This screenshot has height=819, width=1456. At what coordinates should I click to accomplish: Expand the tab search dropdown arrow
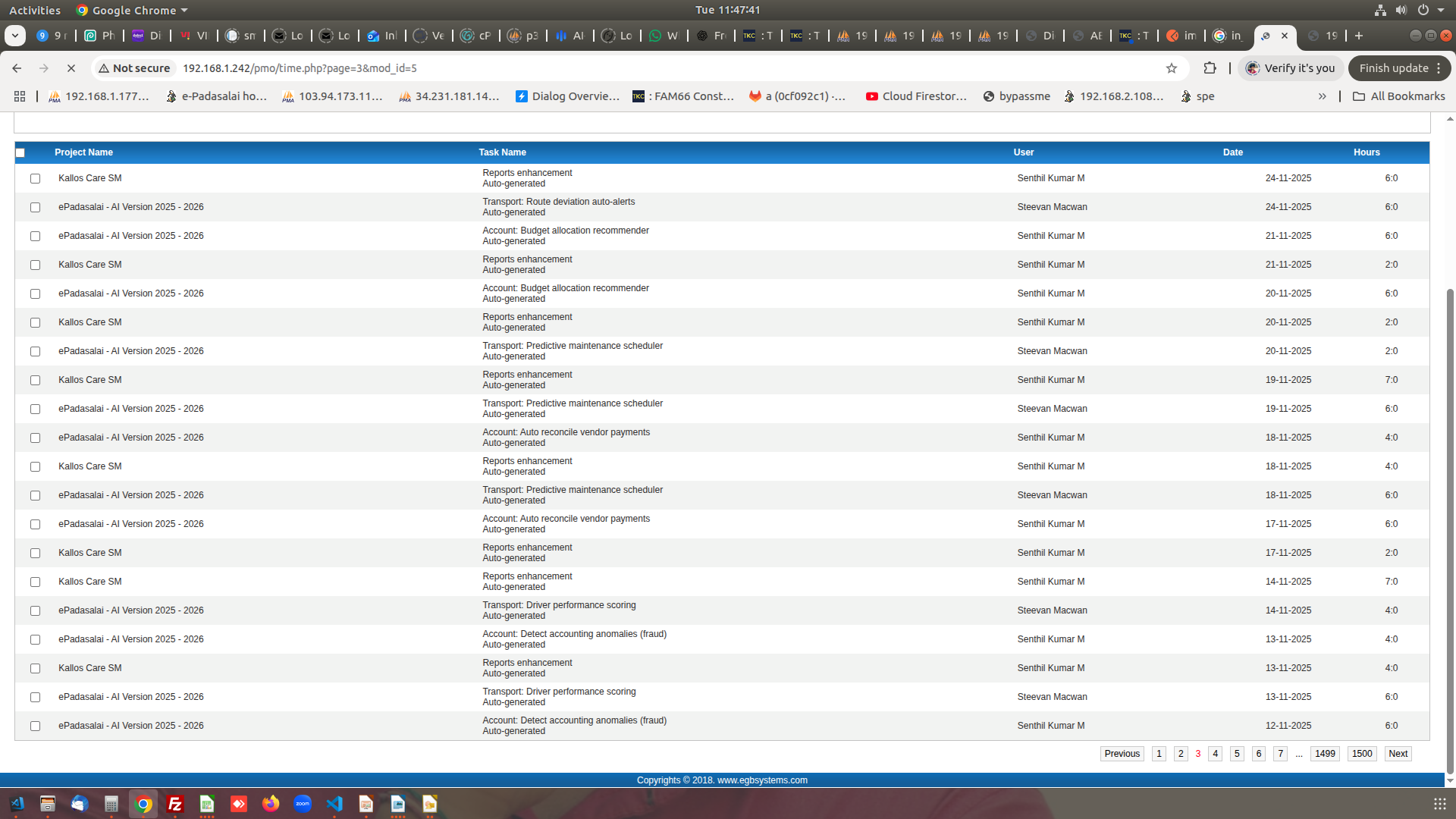(14, 36)
